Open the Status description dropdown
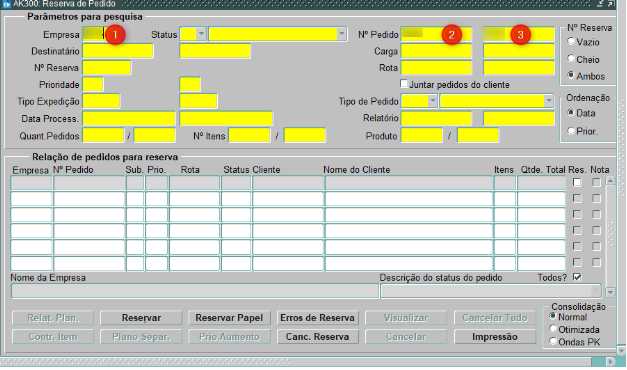Screen dimensions: 627x370 point(341,34)
